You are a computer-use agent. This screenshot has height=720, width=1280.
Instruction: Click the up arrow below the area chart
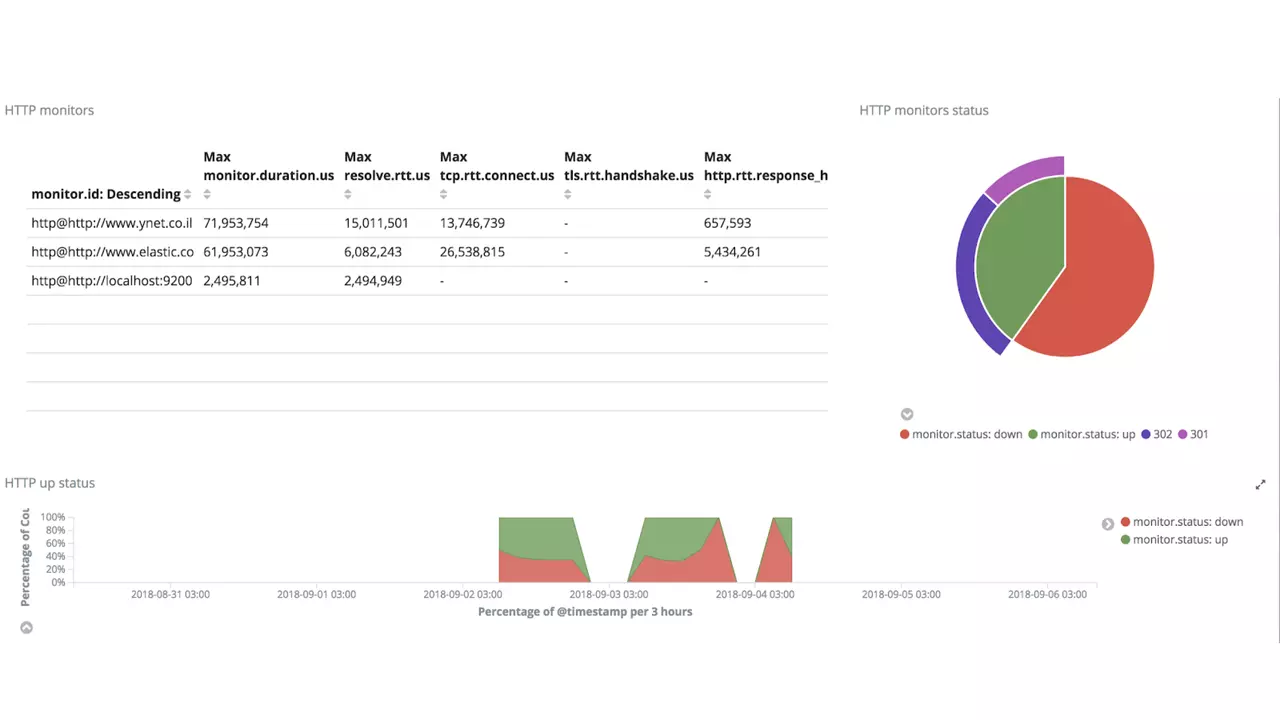pyautogui.click(x=27, y=628)
